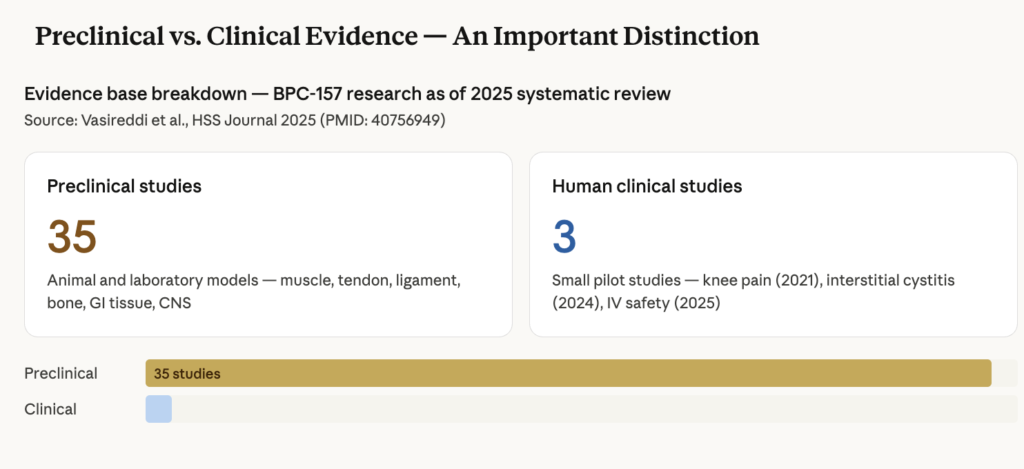This screenshot has height=469, width=1024.
Task: Select the large blue number 3
Action: click(564, 238)
